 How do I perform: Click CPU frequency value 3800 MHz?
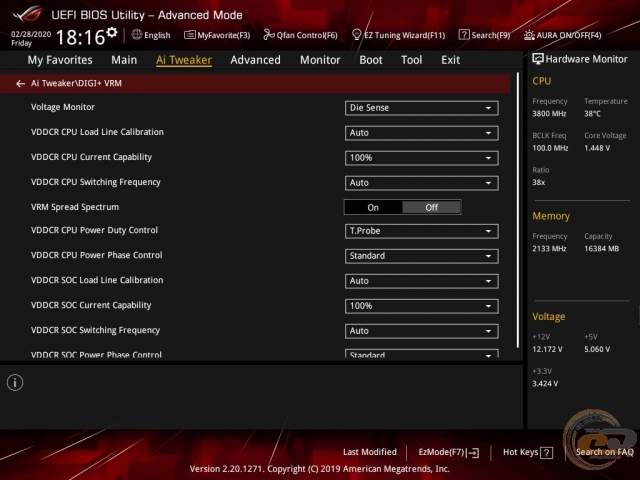tap(549, 114)
